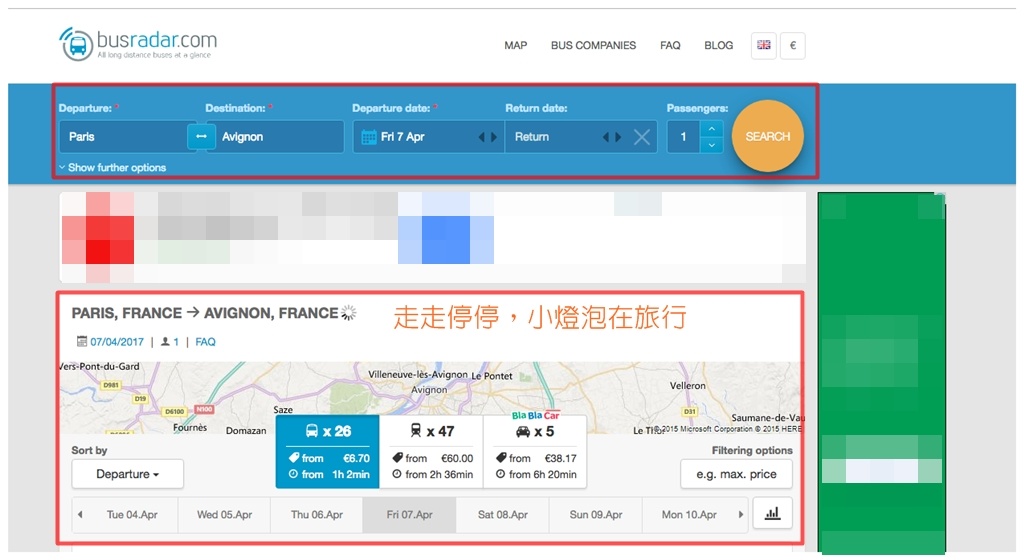Open the BLOG page
The width and height of the screenshot is (1024, 560).
718,45
